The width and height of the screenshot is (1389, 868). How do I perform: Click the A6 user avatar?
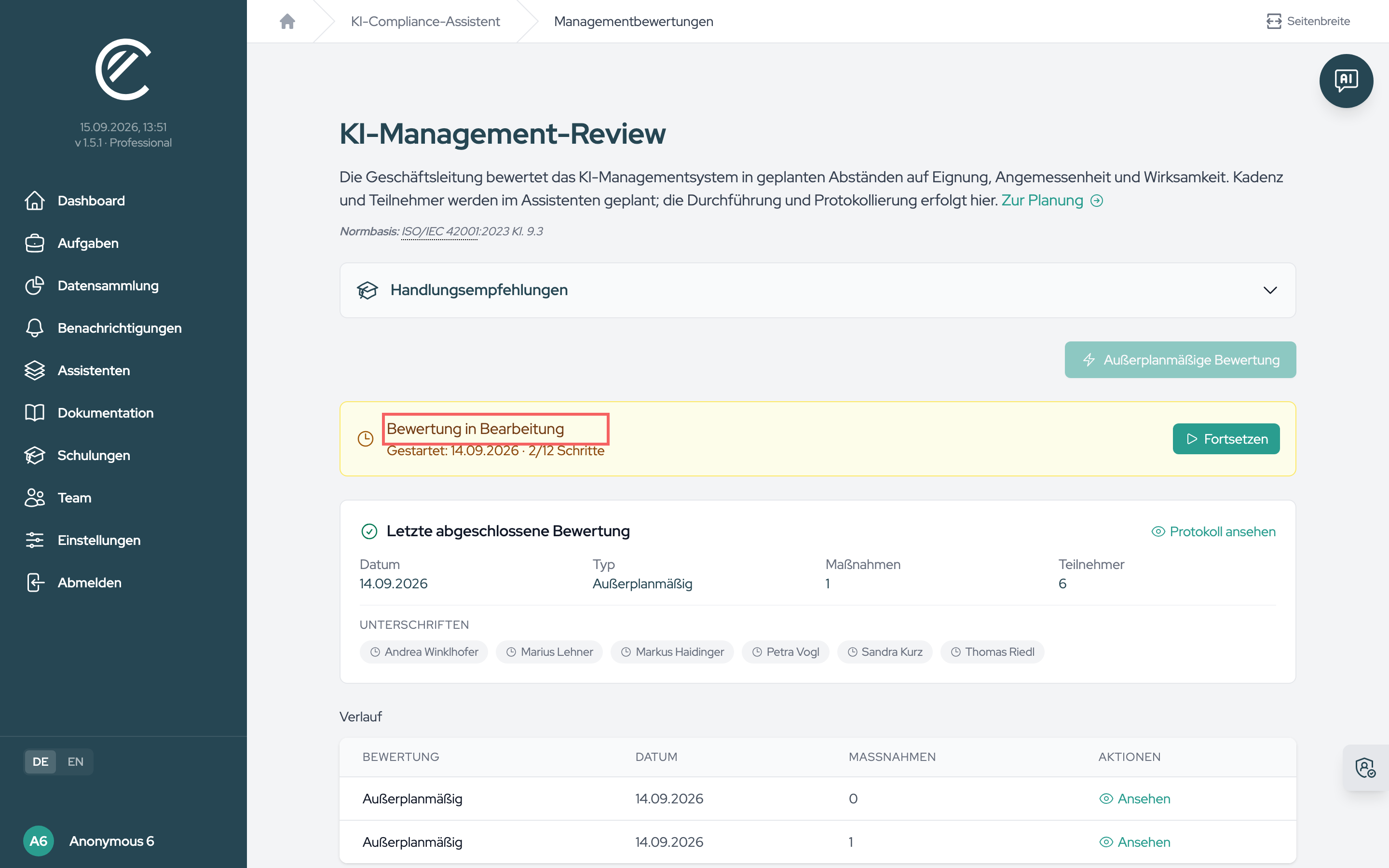click(39, 841)
